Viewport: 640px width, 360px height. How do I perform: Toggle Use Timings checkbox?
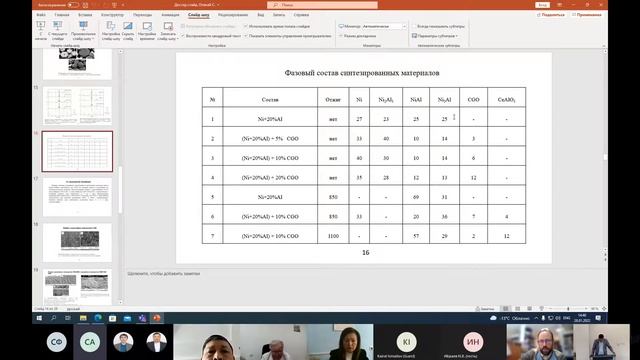(246, 26)
